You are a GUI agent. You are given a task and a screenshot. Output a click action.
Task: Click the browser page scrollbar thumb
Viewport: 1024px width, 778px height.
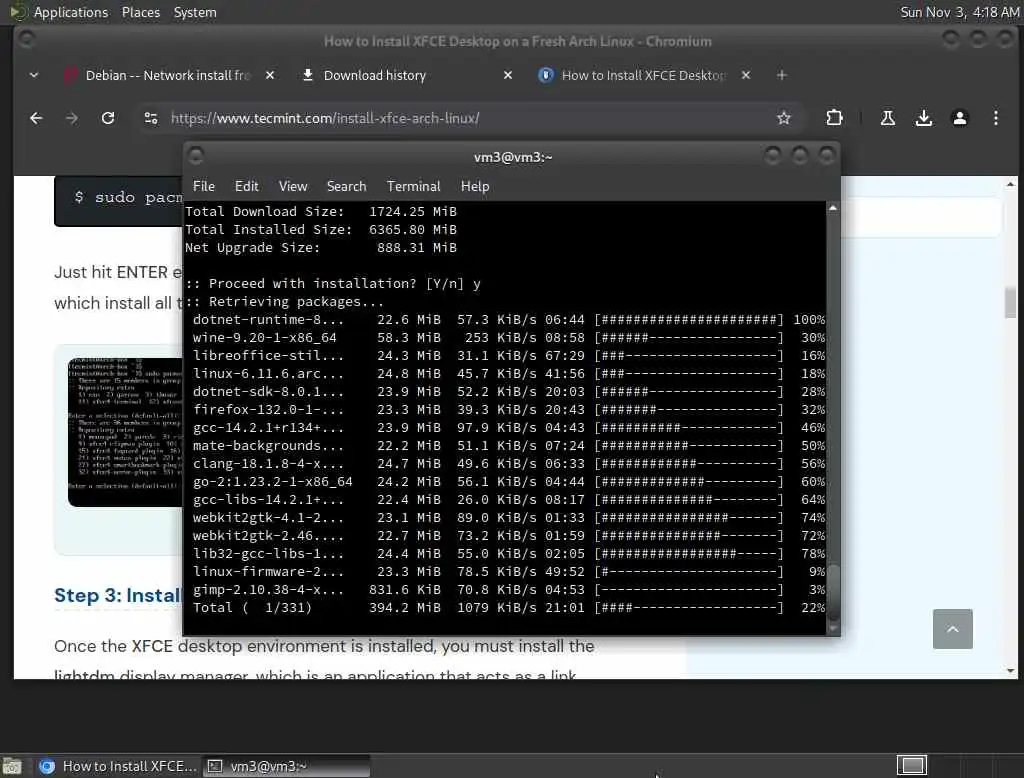(x=1010, y=302)
